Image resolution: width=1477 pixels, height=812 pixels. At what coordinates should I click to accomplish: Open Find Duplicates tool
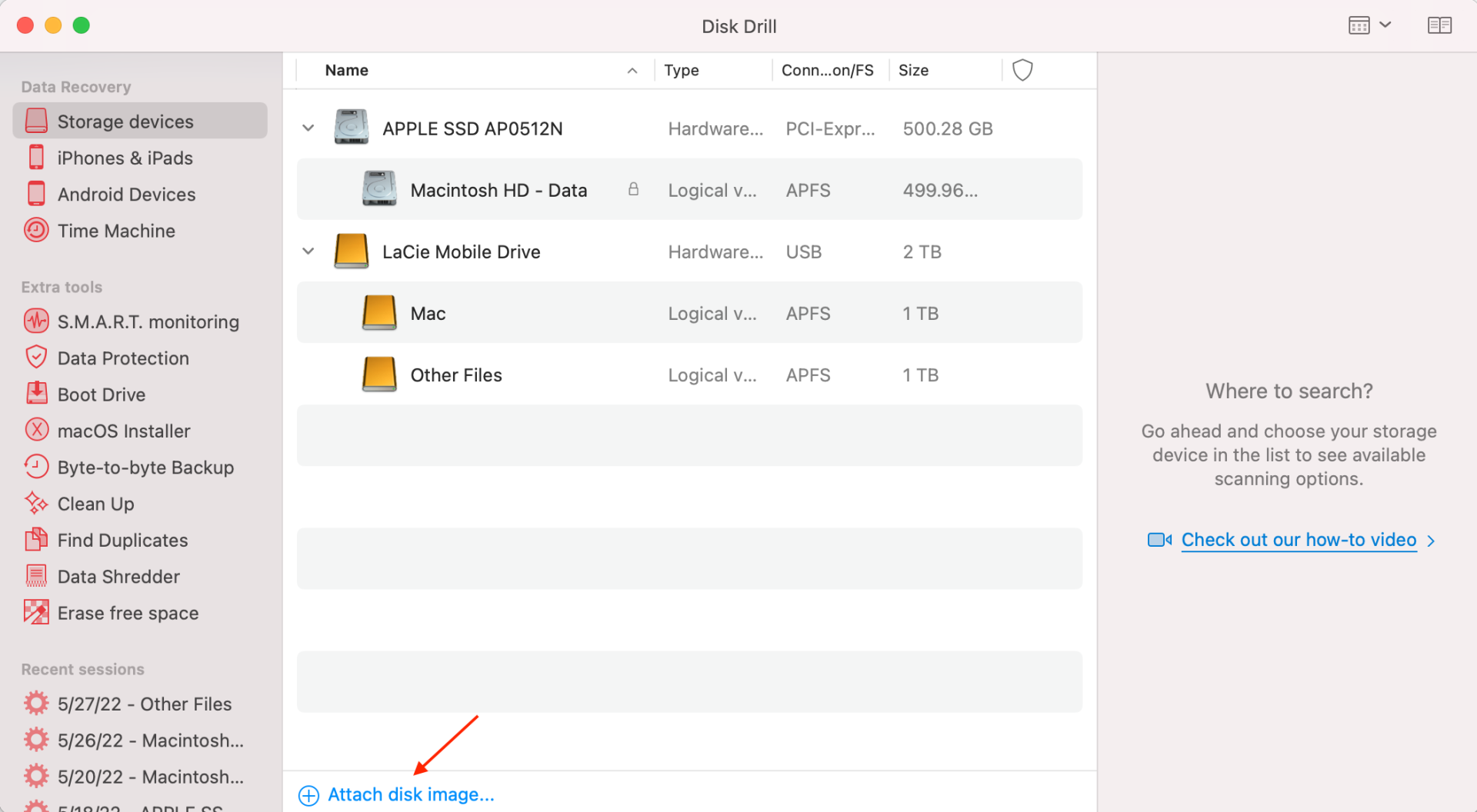click(x=122, y=540)
